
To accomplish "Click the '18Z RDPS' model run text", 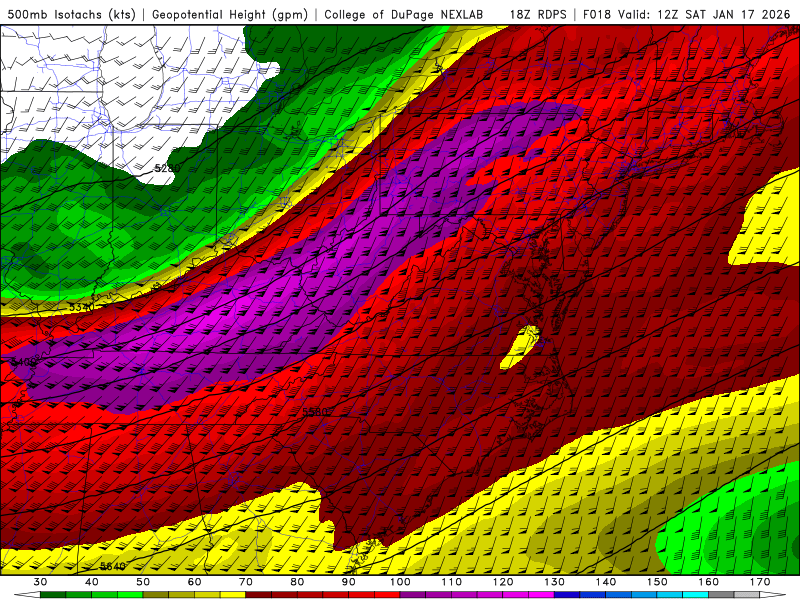I will 538,14.
